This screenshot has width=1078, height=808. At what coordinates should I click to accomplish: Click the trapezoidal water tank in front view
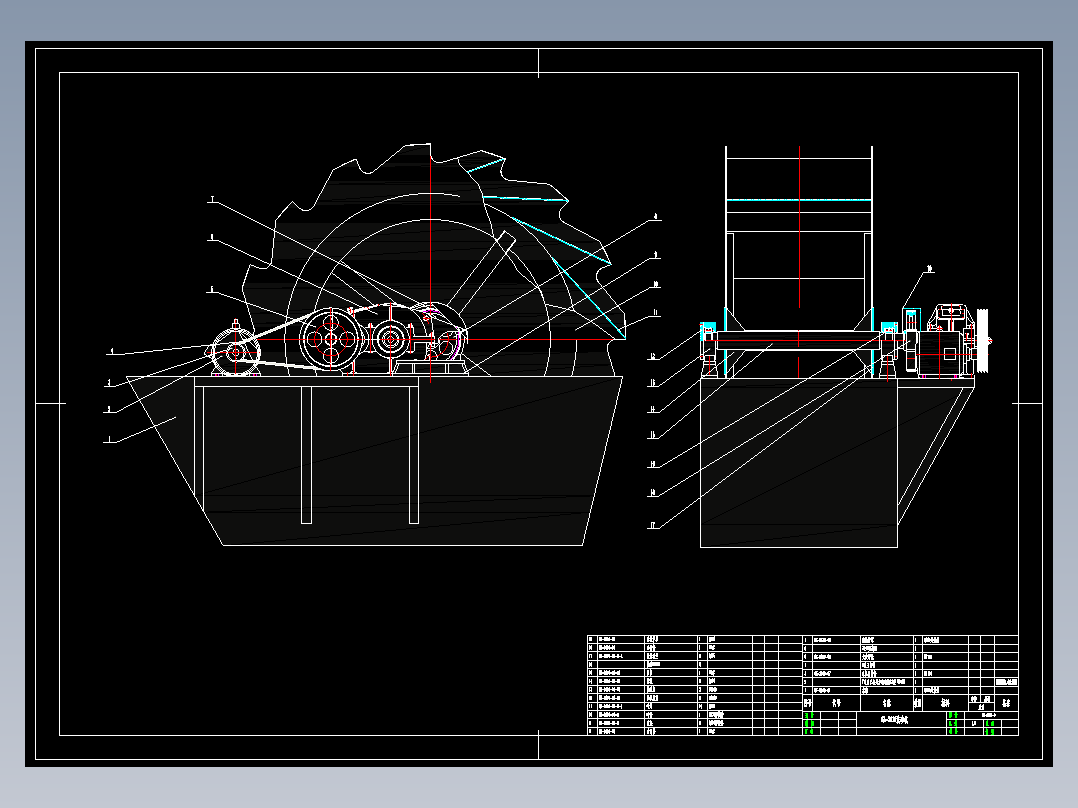375,461
